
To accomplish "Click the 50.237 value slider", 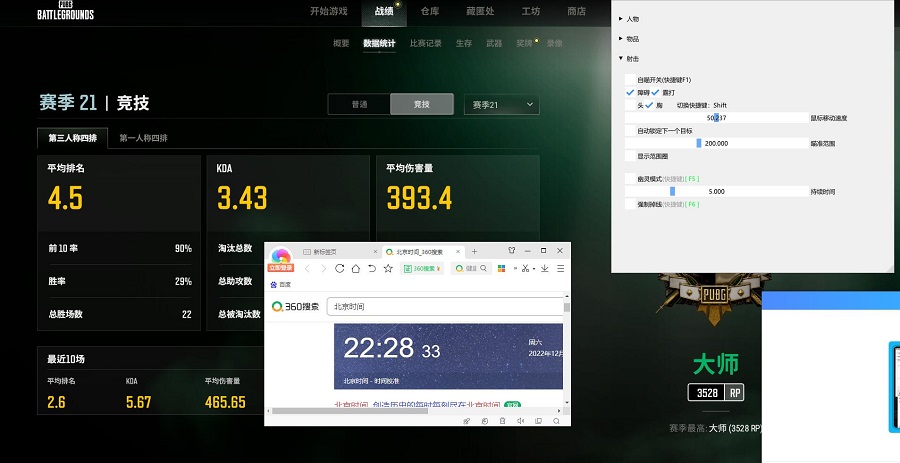I will pyautogui.click(x=716, y=118).
